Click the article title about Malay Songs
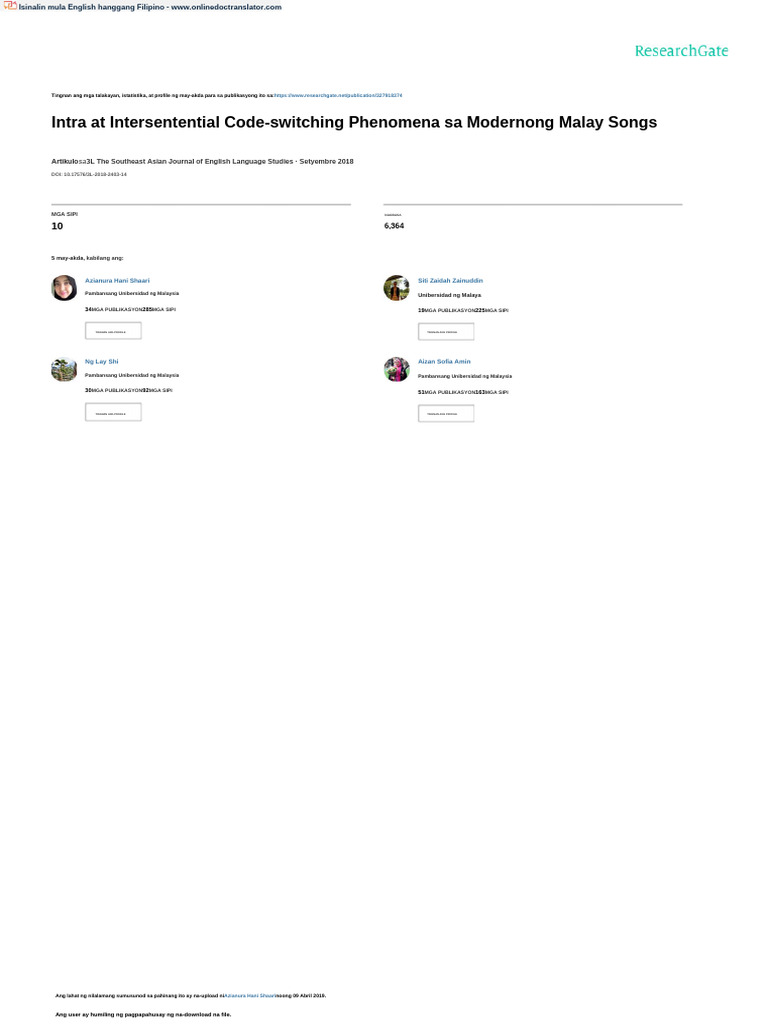768x1024 pixels. pyautogui.click(x=354, y=123)
